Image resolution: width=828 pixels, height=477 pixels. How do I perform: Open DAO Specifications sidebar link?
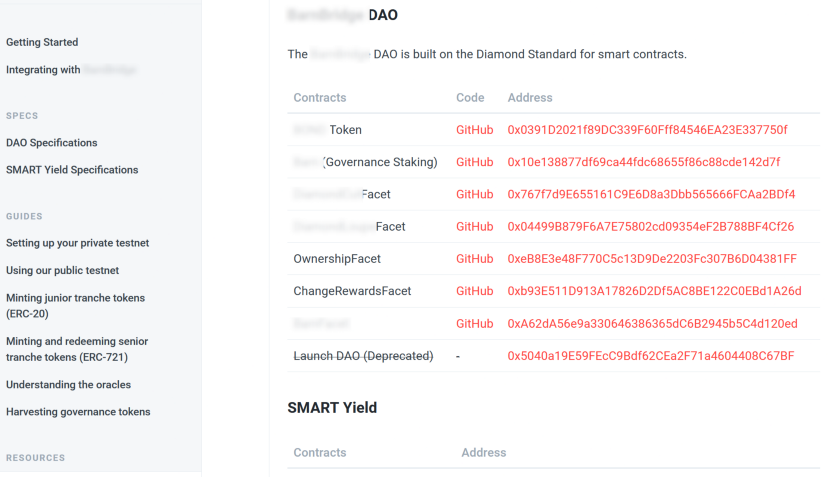(x=52, y=143)
